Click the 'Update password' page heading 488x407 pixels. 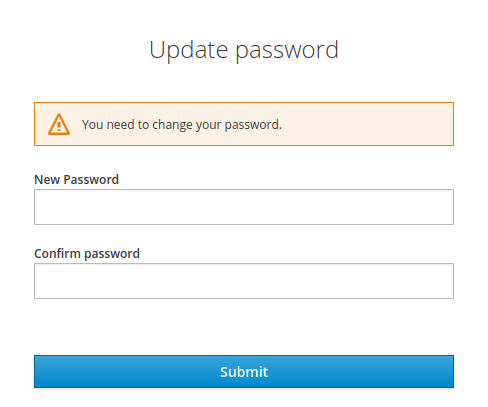point(244,50)
